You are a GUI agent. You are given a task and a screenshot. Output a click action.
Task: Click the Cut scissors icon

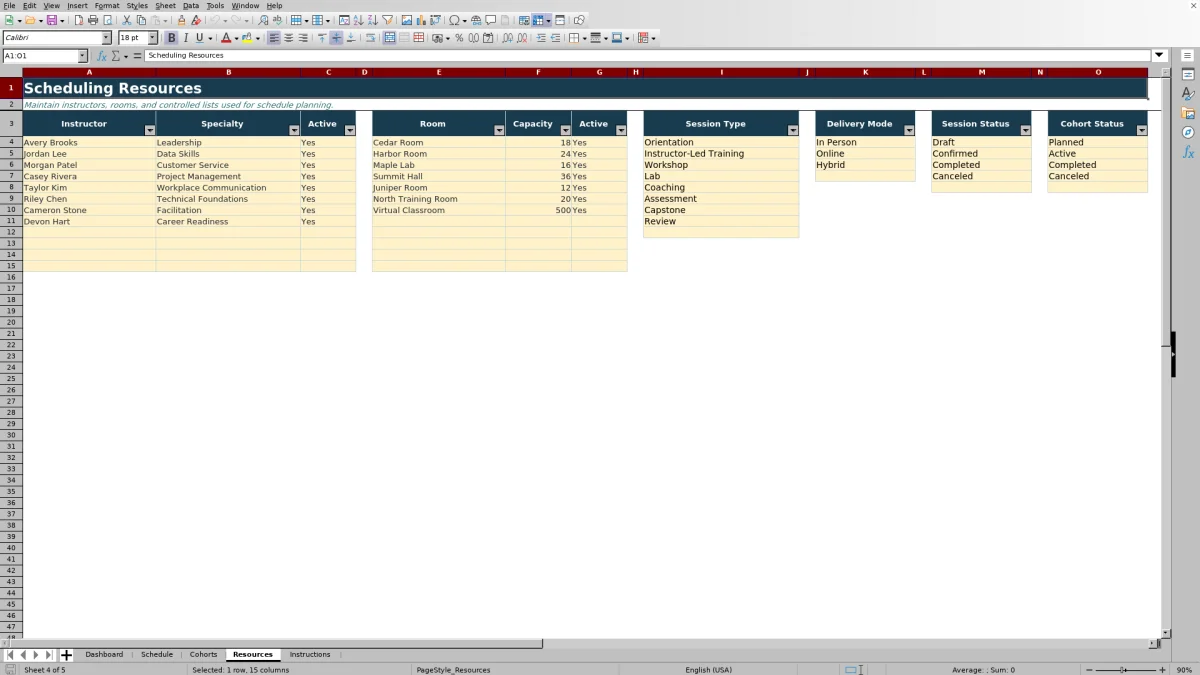[x=127, y=20]
